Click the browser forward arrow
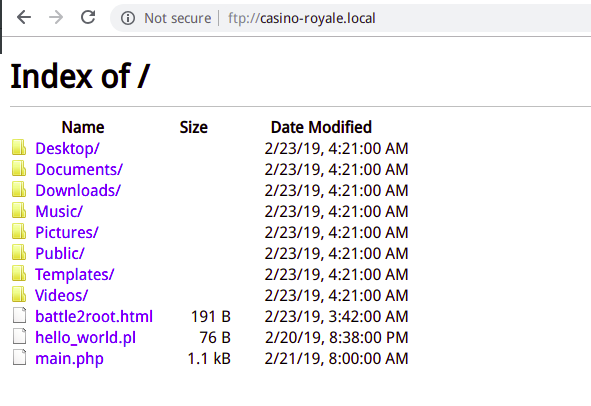 point(56,17)
